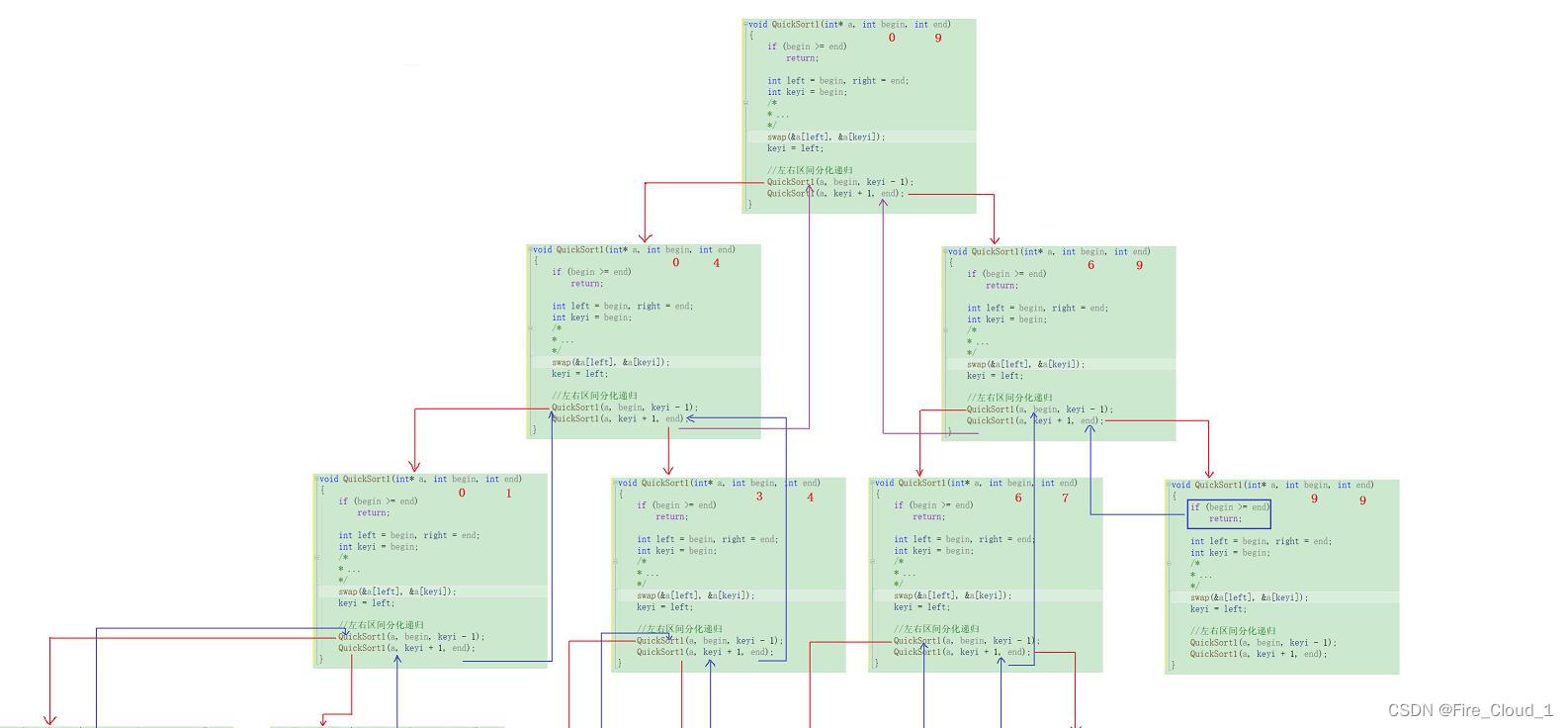The width and height of the screenshot is (1568, 728).
Task: Click 'return;' in the 0 4 block
Action: click(586, 284)
